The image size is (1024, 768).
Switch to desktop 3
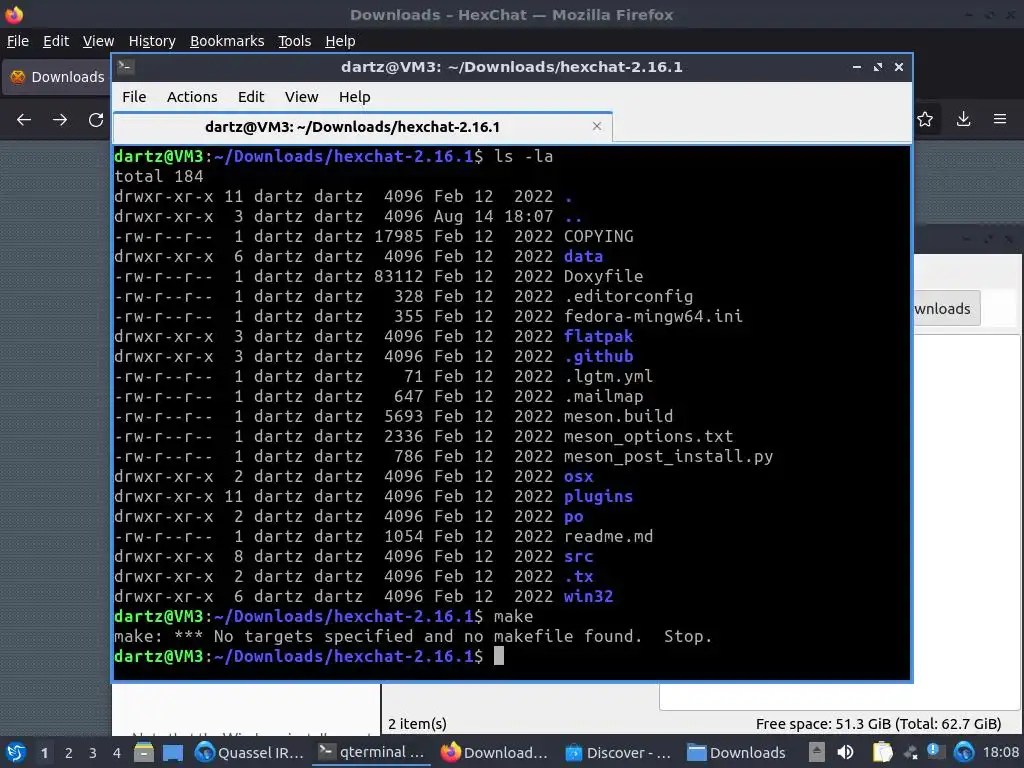(x=93, y=753)
